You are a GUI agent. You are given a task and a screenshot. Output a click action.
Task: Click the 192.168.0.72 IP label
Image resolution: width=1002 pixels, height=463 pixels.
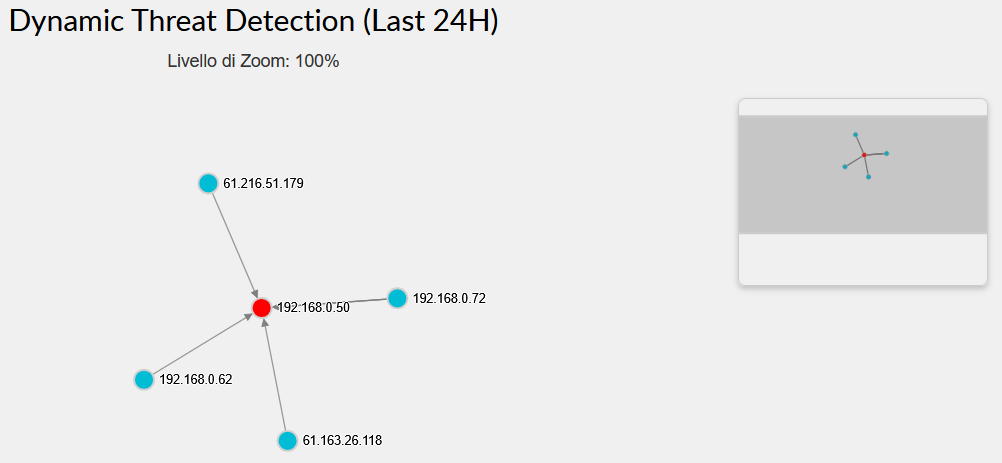[449, 298]
